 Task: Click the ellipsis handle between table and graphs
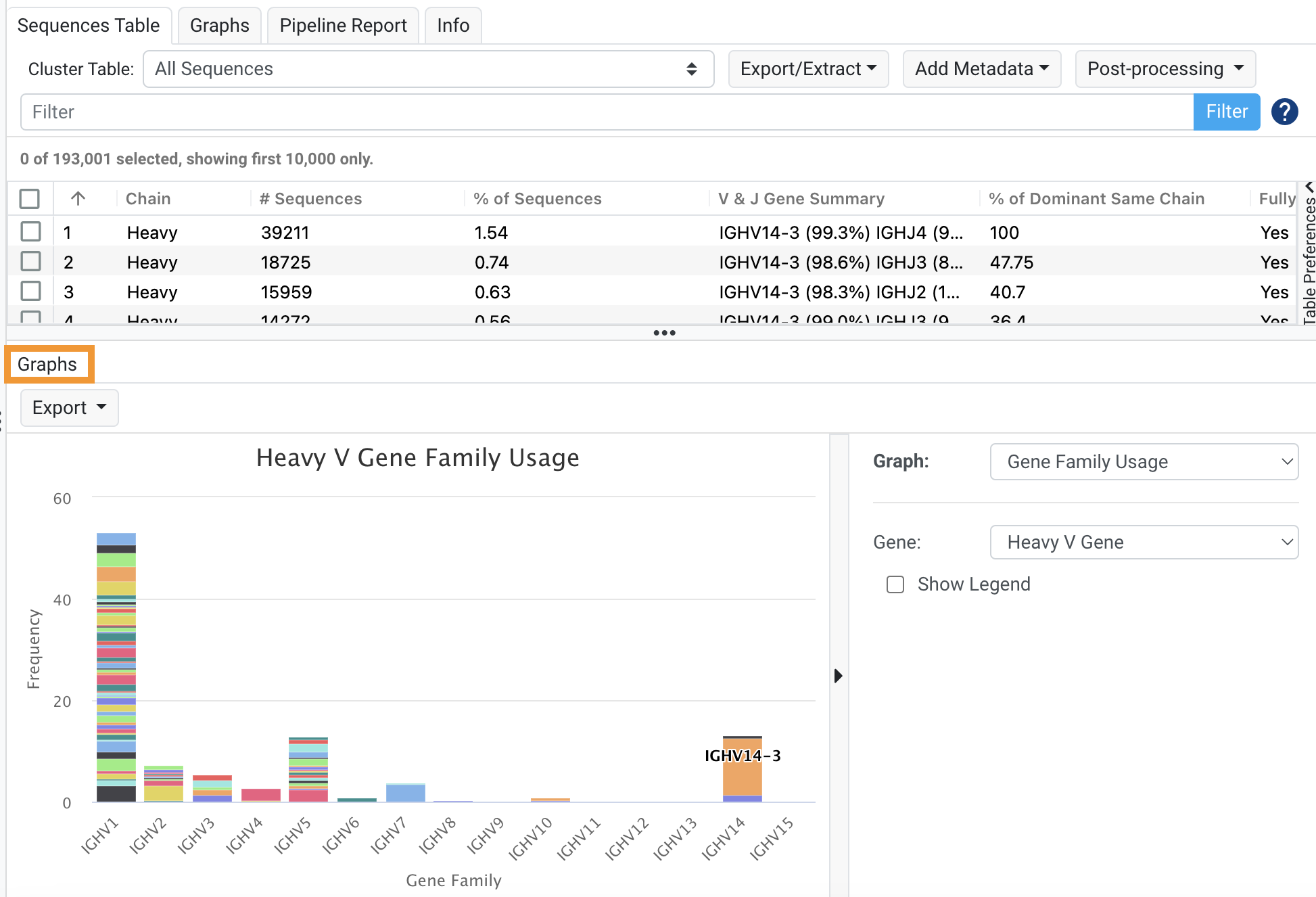pos(664,332)
